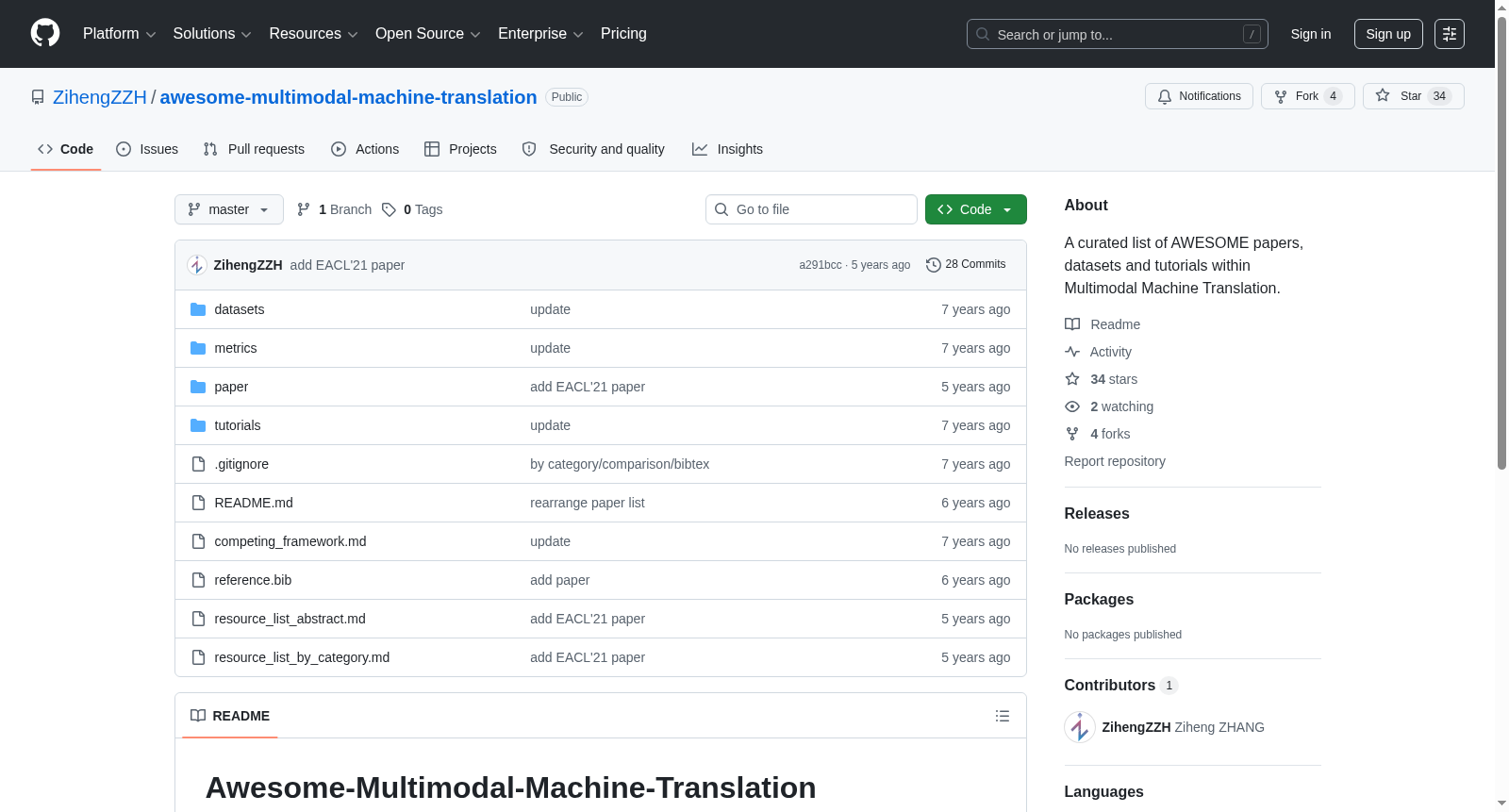Click the paper folder icon
Image resolution: width=1509 pixels, height=812 pixels.
[x=198, y=387]
